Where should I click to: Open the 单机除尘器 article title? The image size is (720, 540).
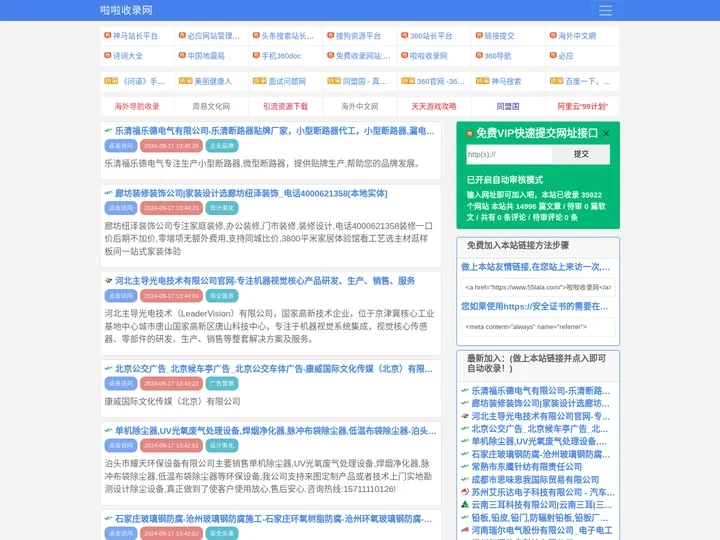(276, 431)
